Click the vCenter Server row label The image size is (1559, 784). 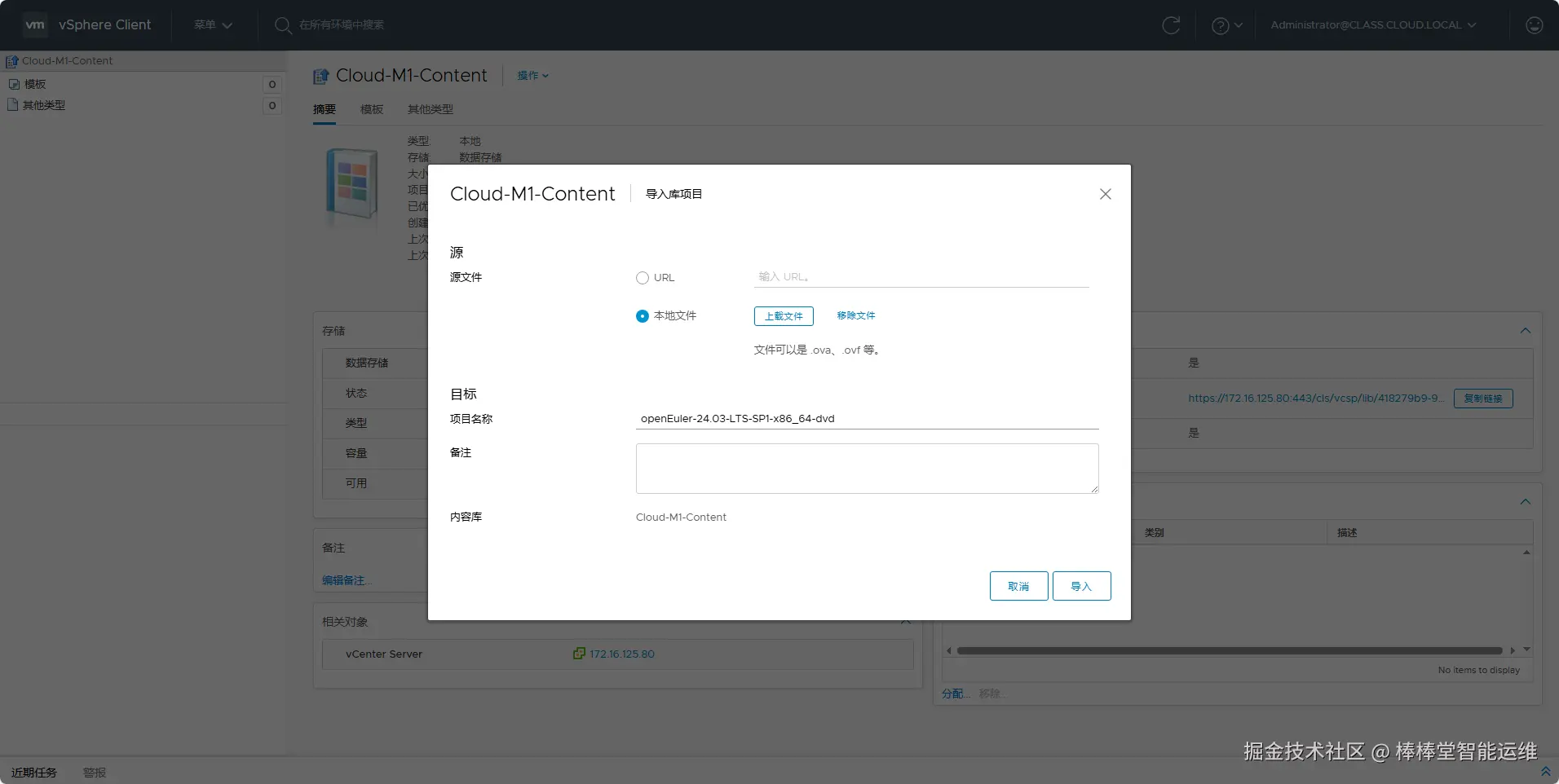pyautogui.click(x=384, y=654)
